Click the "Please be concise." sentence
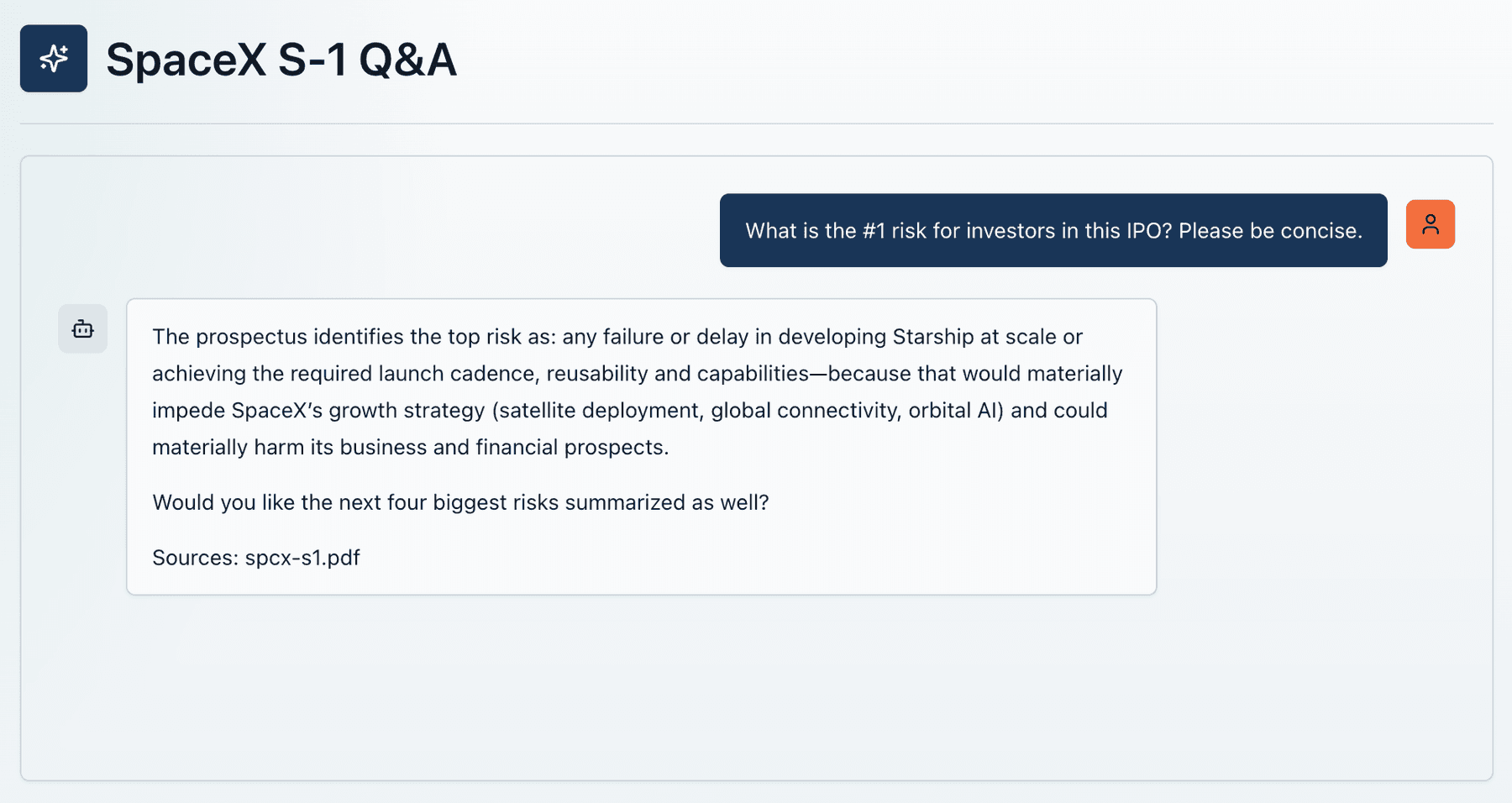The width and height of the screenshot is (1512, 803). [1270, 231]
